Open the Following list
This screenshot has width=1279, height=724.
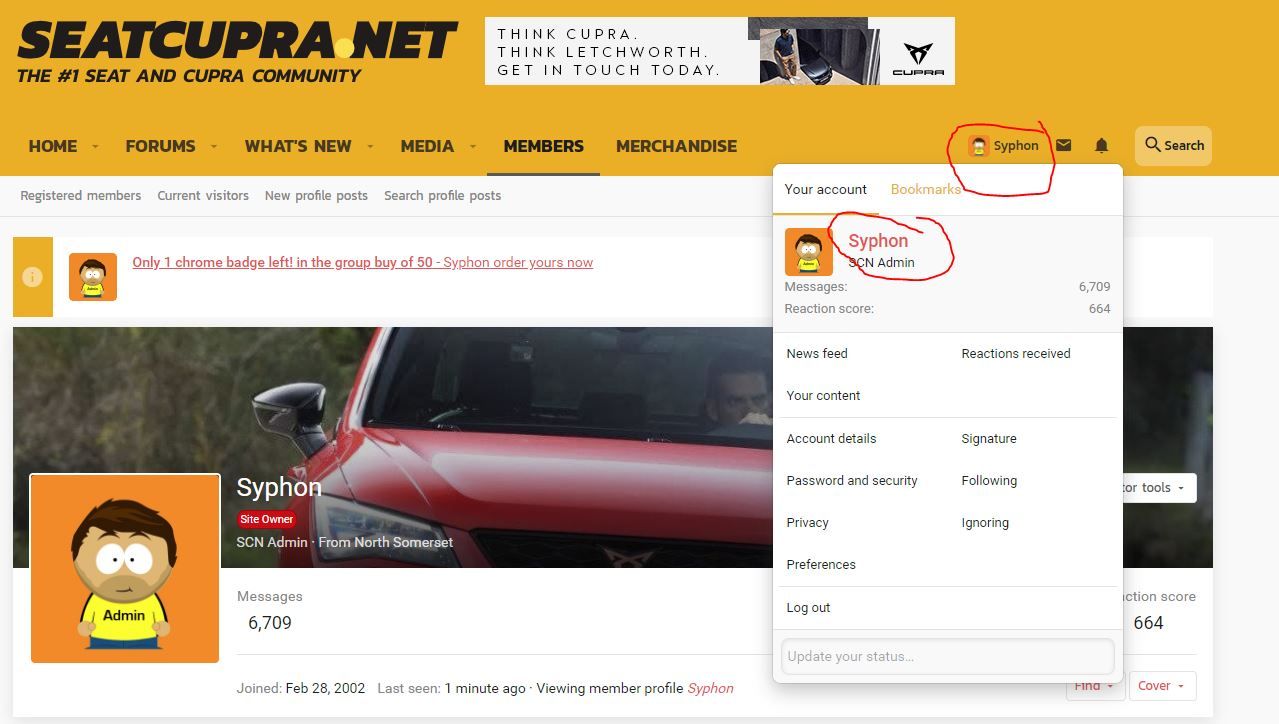pyautogui.click(x=989, y=481)
